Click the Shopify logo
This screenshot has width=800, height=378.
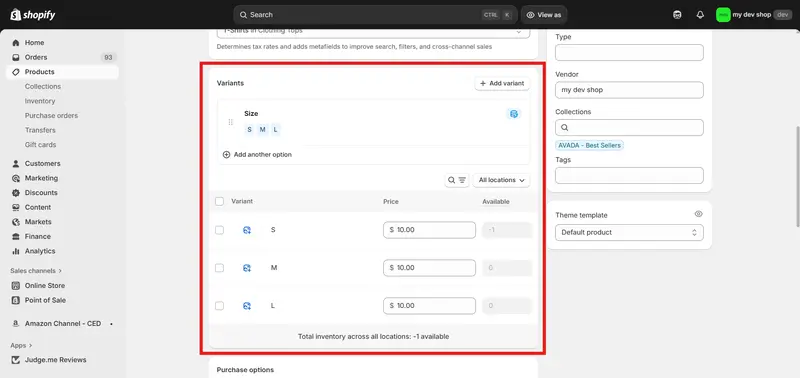(x=33, y=15)
